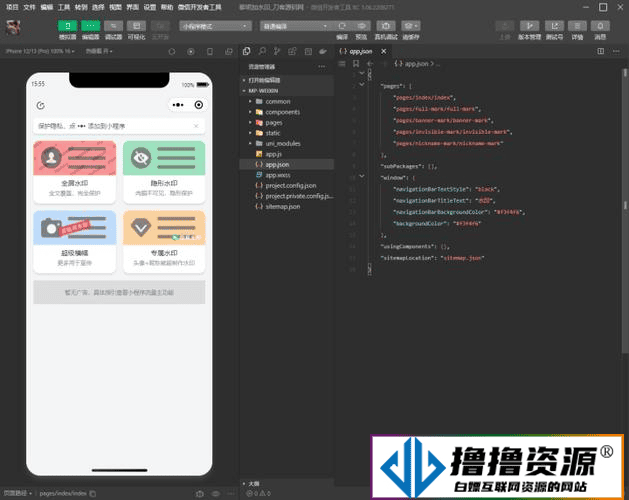Click the simulator phone device icon
629x500 pixels.
click(210, 52)
